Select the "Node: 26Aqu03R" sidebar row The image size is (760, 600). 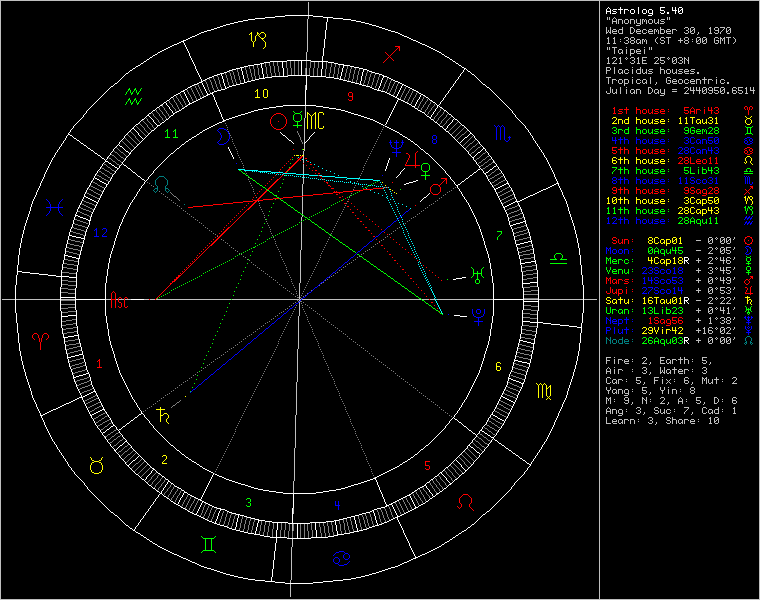[x=680, y=341]
